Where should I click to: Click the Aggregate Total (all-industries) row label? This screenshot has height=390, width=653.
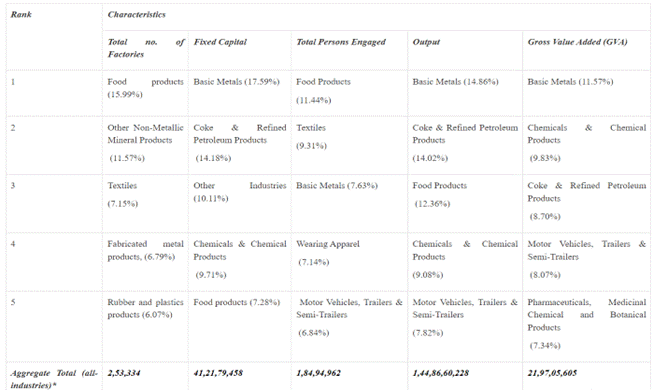pos(54,379)
